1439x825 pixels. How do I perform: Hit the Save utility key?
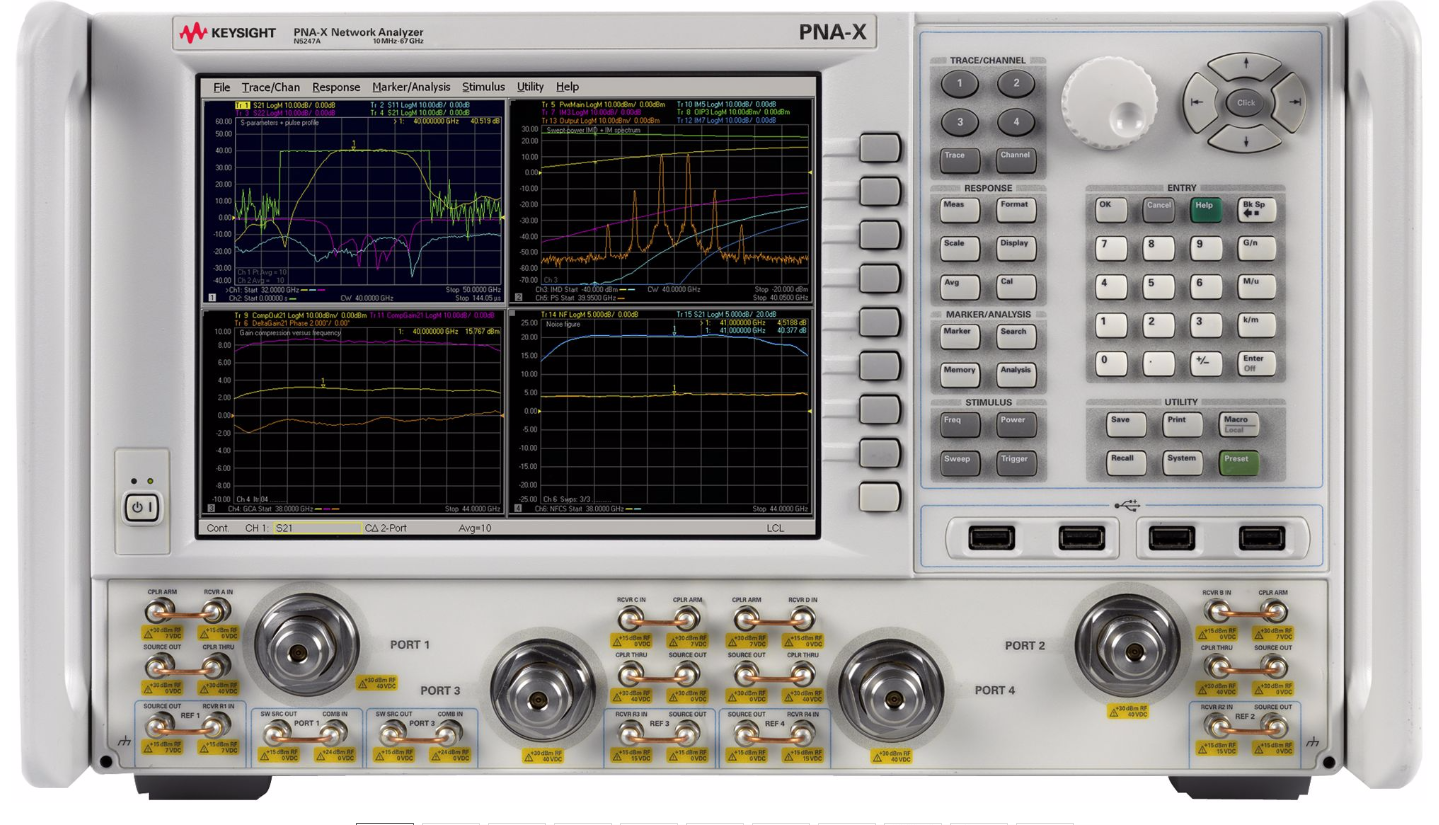click(x=1126, y=425)
